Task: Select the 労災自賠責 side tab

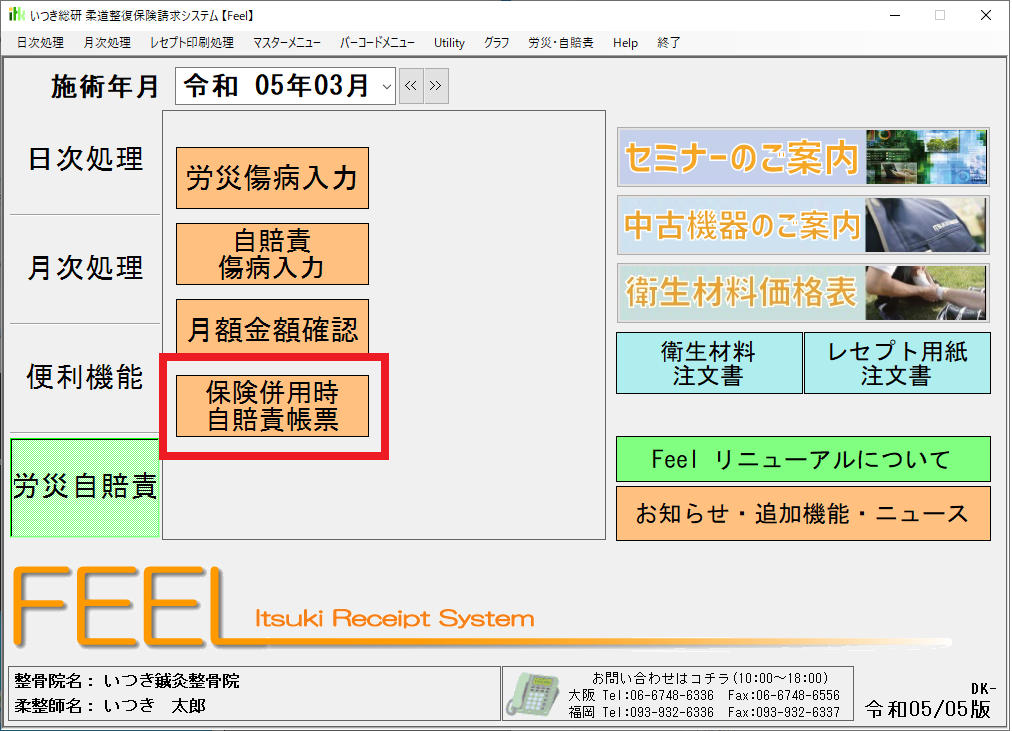Action: 85,487
